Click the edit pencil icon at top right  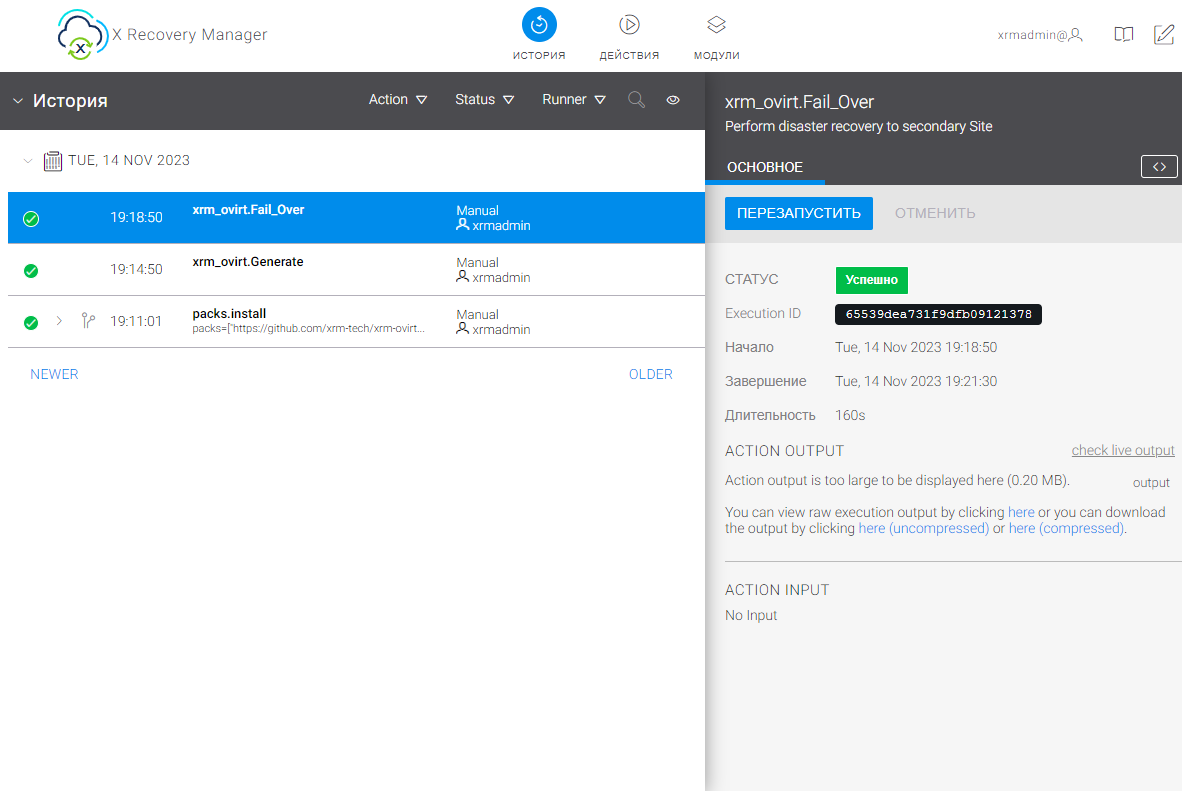(x=1163, y=35)
